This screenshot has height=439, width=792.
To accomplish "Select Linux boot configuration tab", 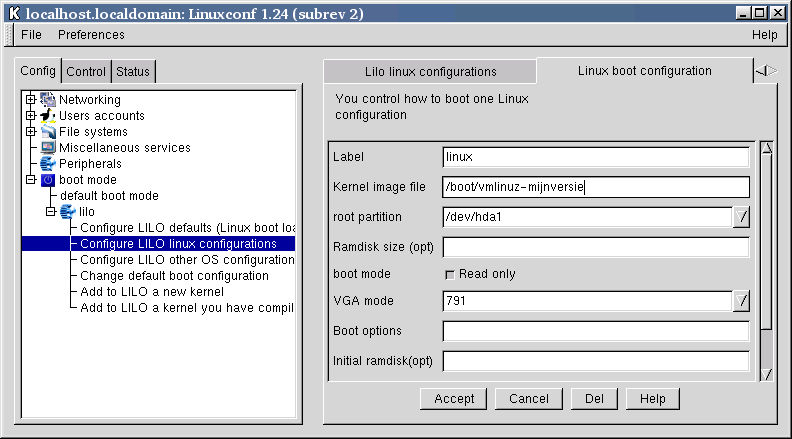I will click(x=645, y=71).
